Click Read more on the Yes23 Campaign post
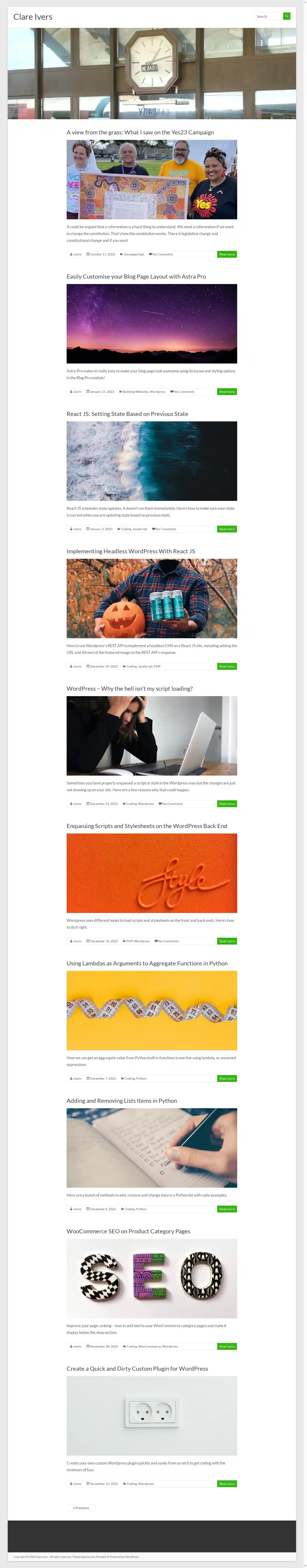The image size is (307, 1568). tap(227, 255)
